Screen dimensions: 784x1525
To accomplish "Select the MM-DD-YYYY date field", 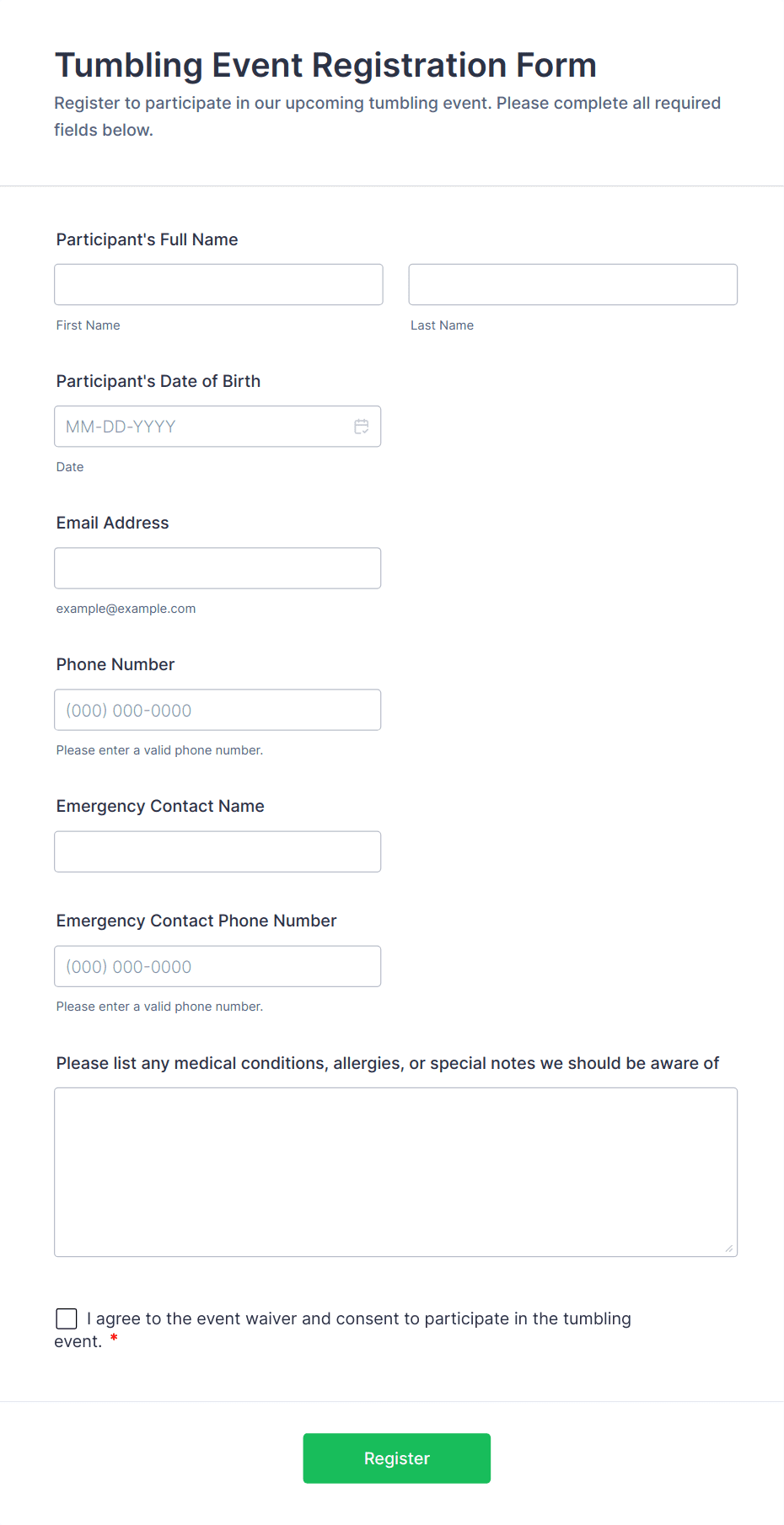I will [202, 427].
